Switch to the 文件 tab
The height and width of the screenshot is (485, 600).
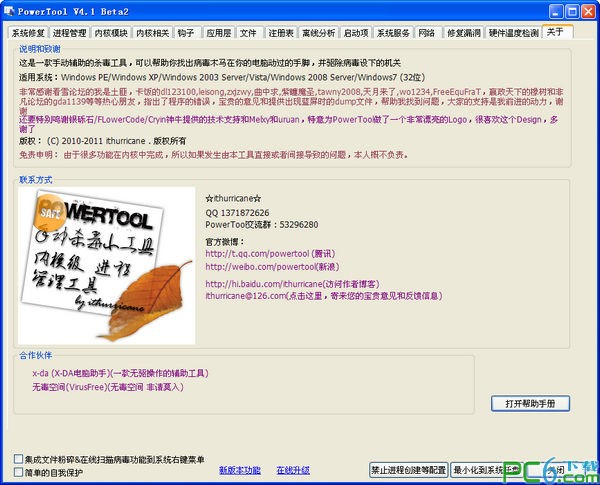[x=248, y=33]
